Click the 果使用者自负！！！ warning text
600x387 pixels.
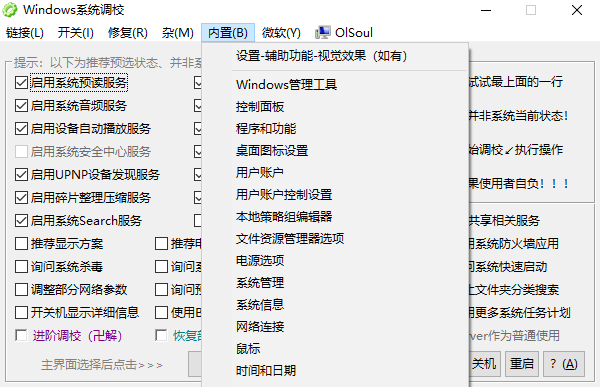coord(519,184)
